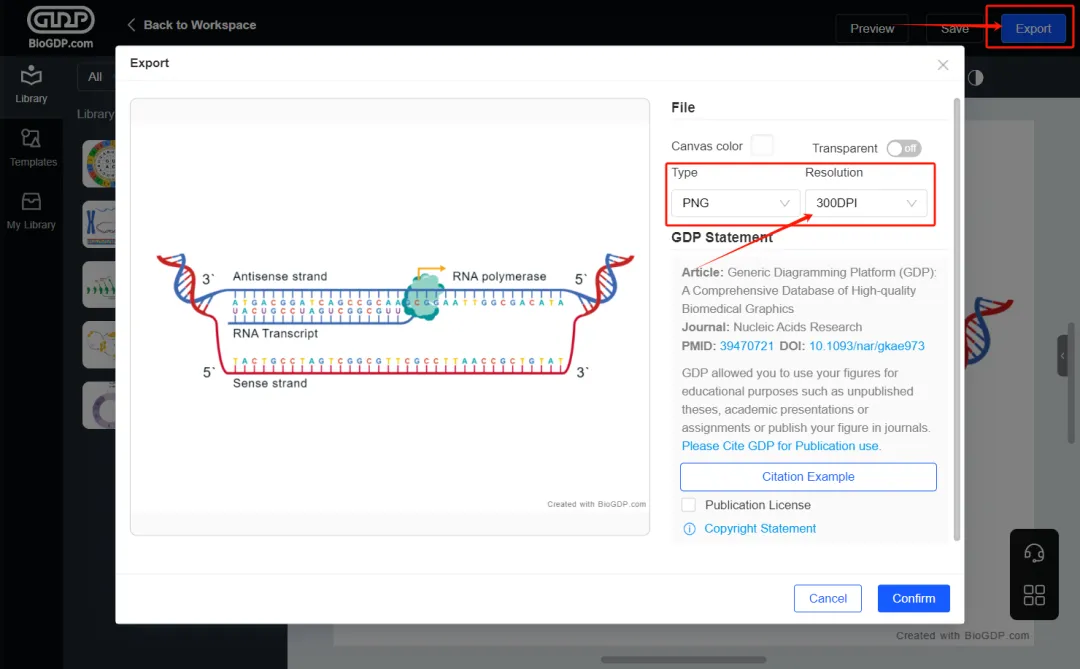Click the Copyright Statement info icon
The width and height of the screenshot is (1080, 669).
pos(689,529)
